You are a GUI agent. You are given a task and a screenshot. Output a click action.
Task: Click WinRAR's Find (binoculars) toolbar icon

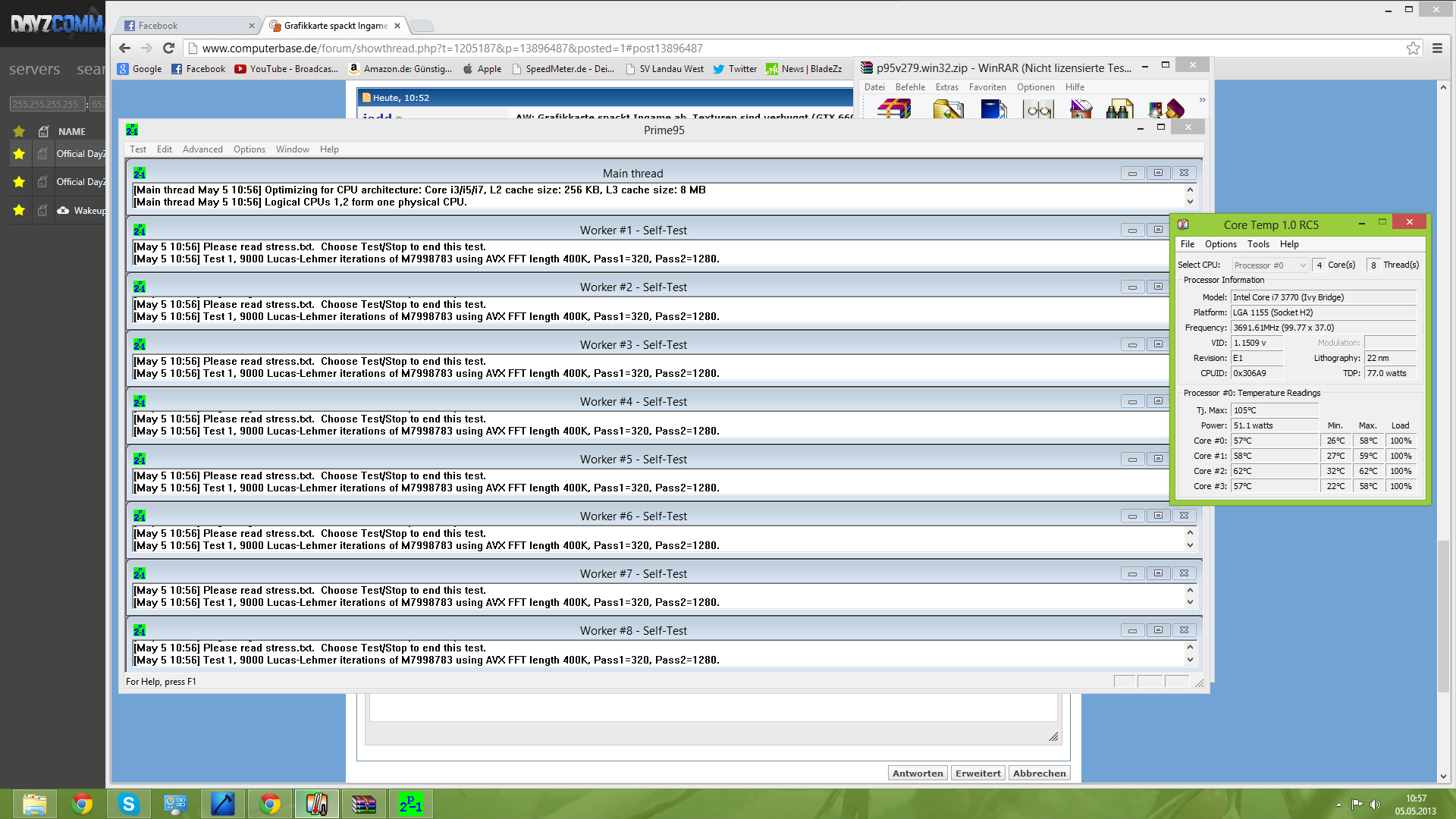click(1119, 110)
